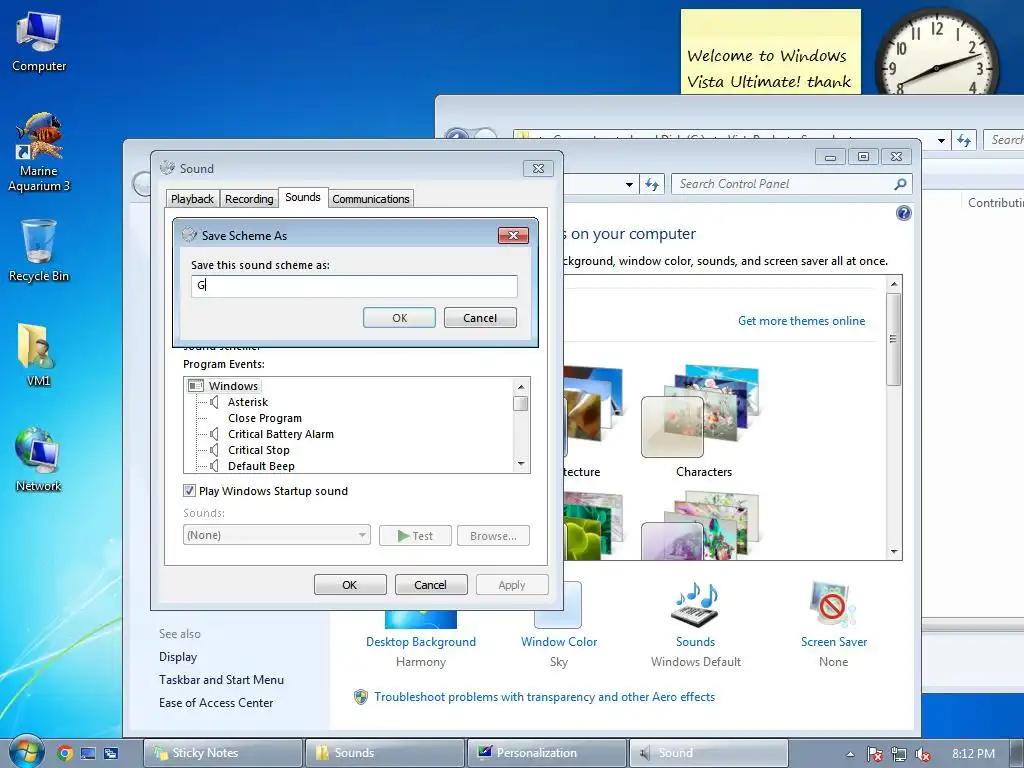This screenshot has width=1024, height=768.
Task: Open Taskbar and Start Menu link
Action: [221, 679]
